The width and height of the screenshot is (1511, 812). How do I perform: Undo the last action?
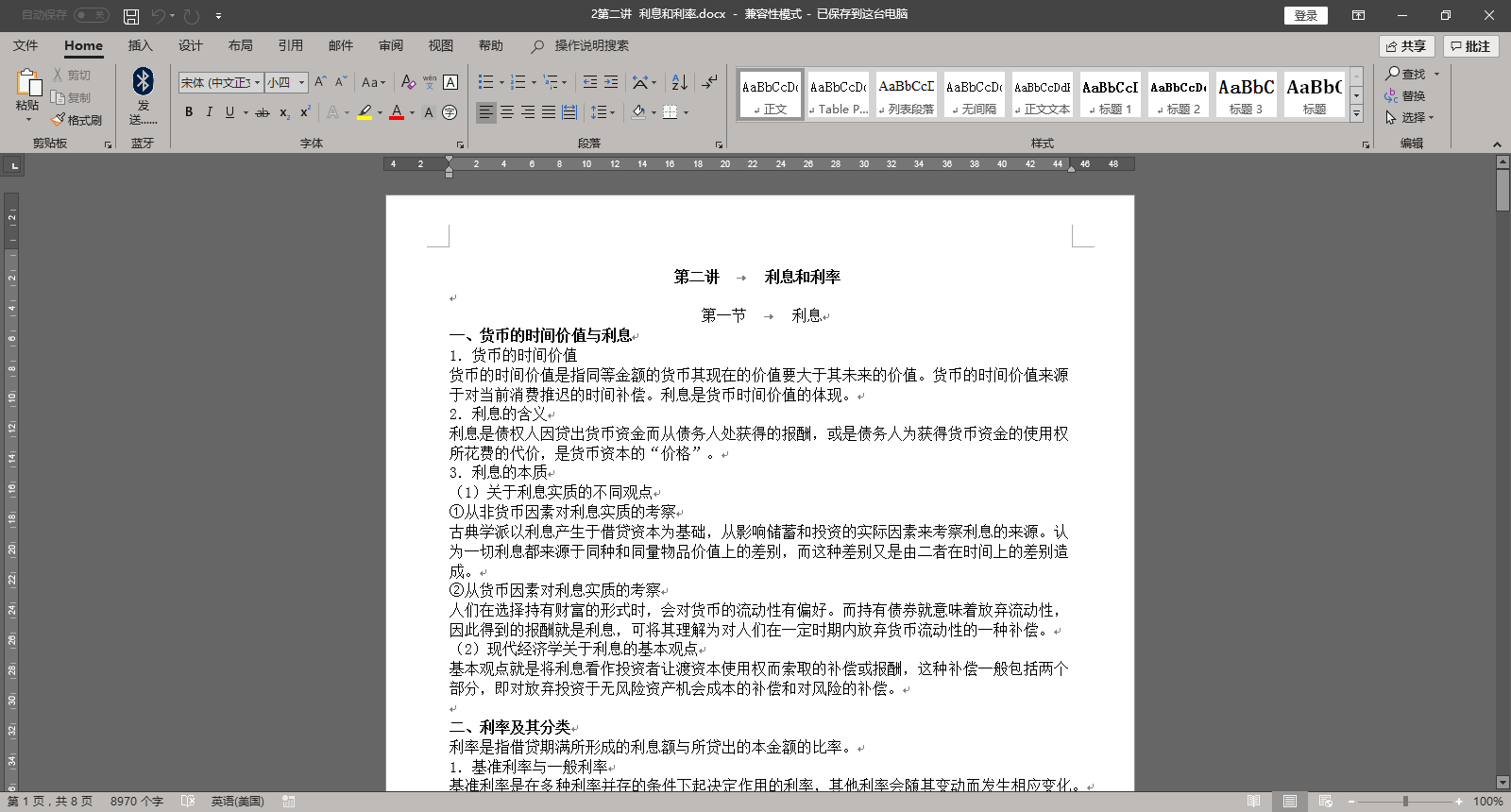point(159,16)
